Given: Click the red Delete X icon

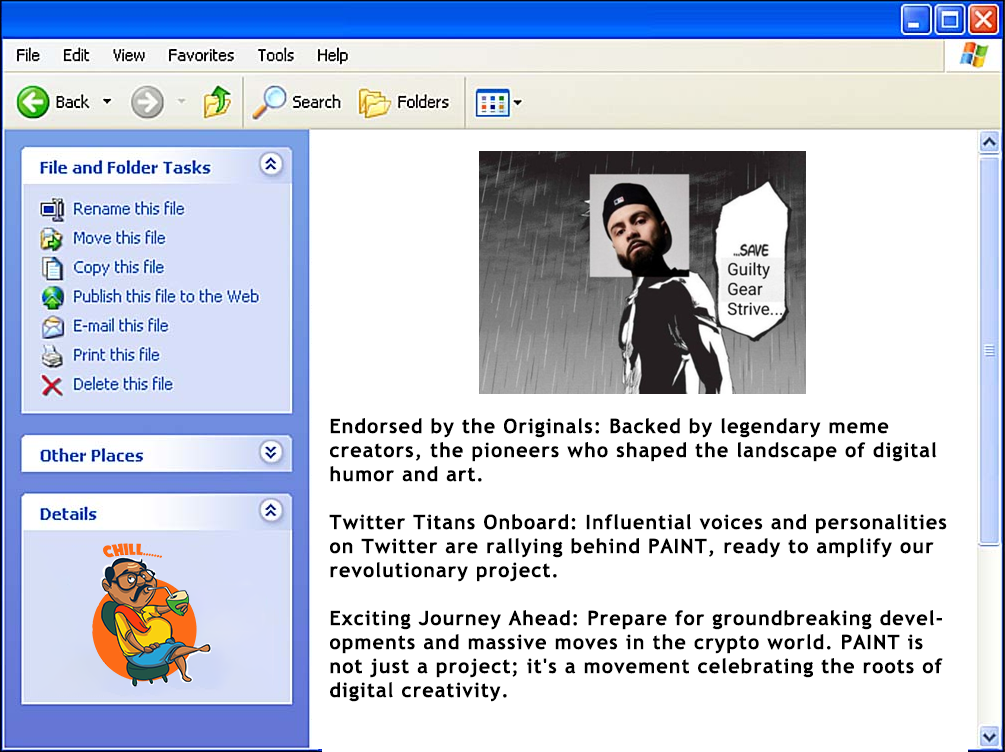Looking at the screenshot, I should click(52, 385).
